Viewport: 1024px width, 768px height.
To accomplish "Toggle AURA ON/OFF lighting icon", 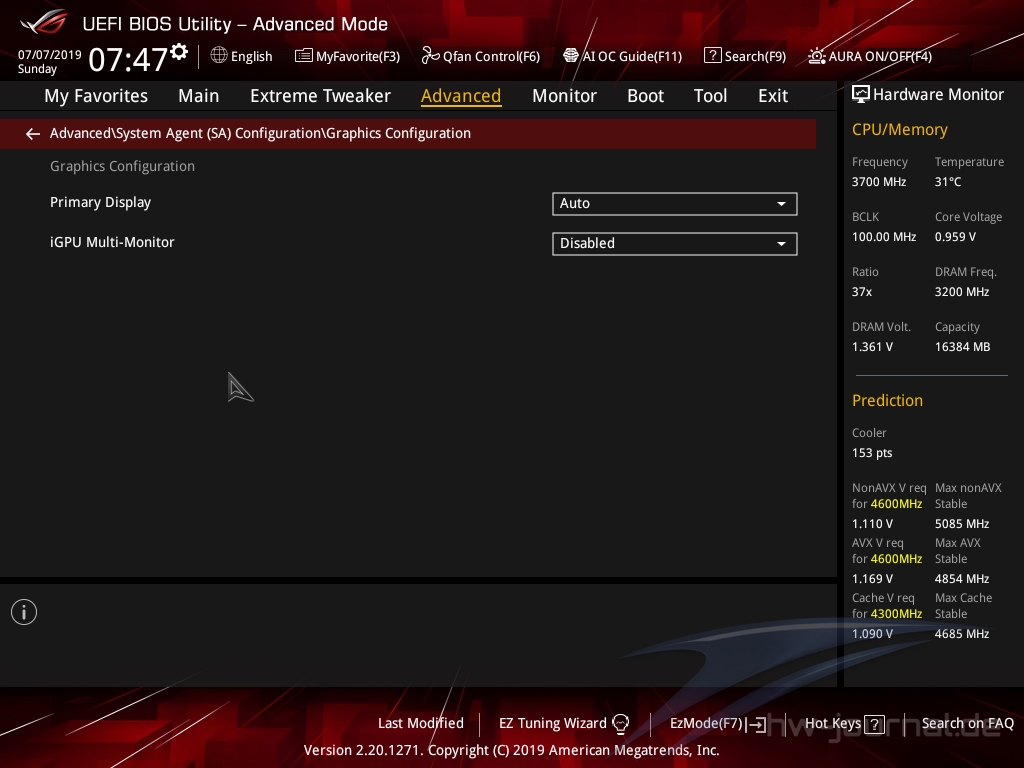I will tap(816, 56).
